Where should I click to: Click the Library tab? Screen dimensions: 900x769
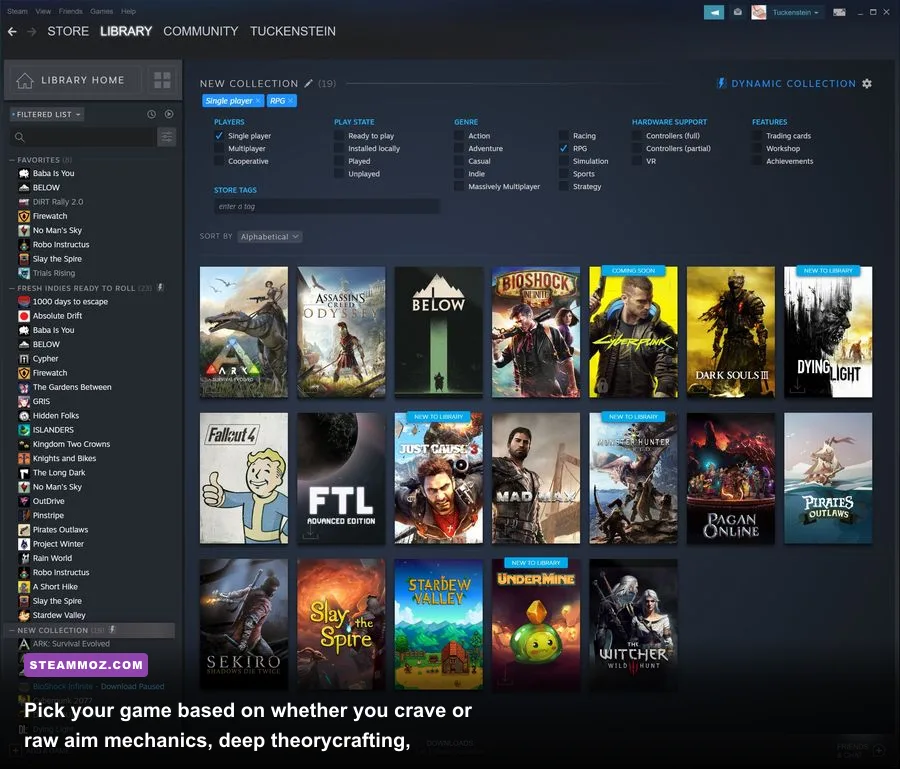coord(126,32)
